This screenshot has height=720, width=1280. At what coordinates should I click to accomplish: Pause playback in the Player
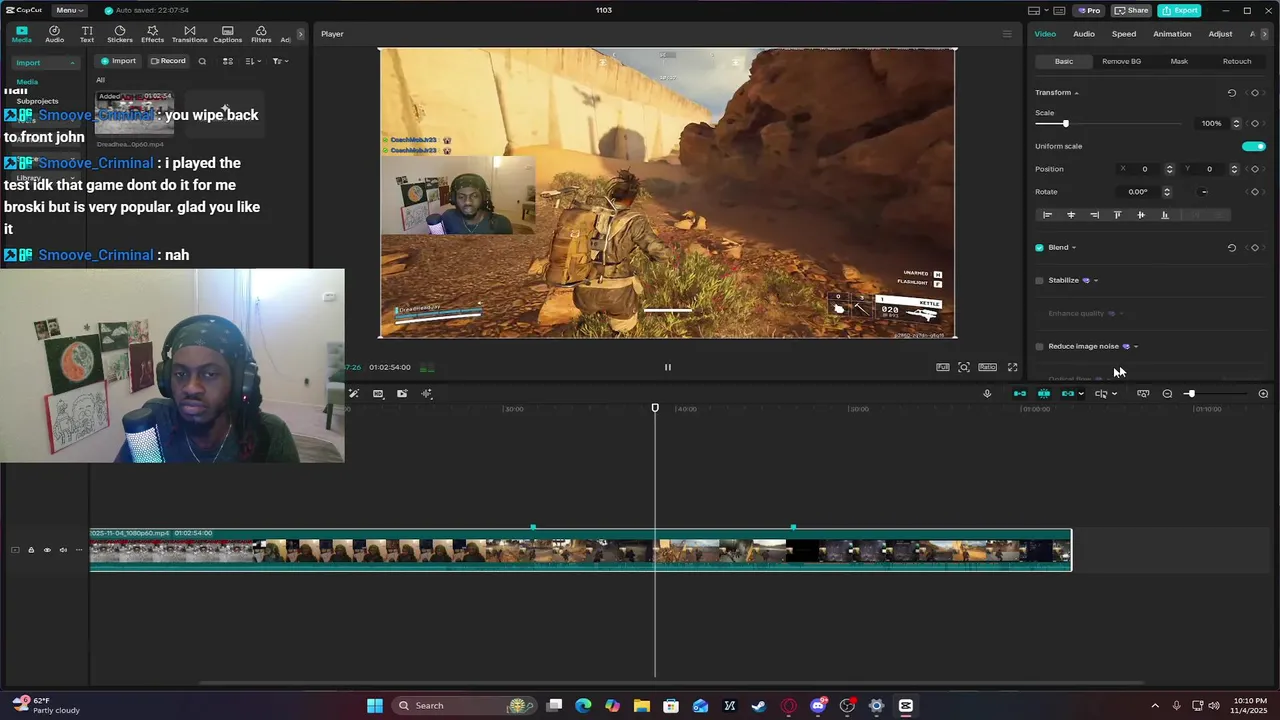click(x=668, y=367)
